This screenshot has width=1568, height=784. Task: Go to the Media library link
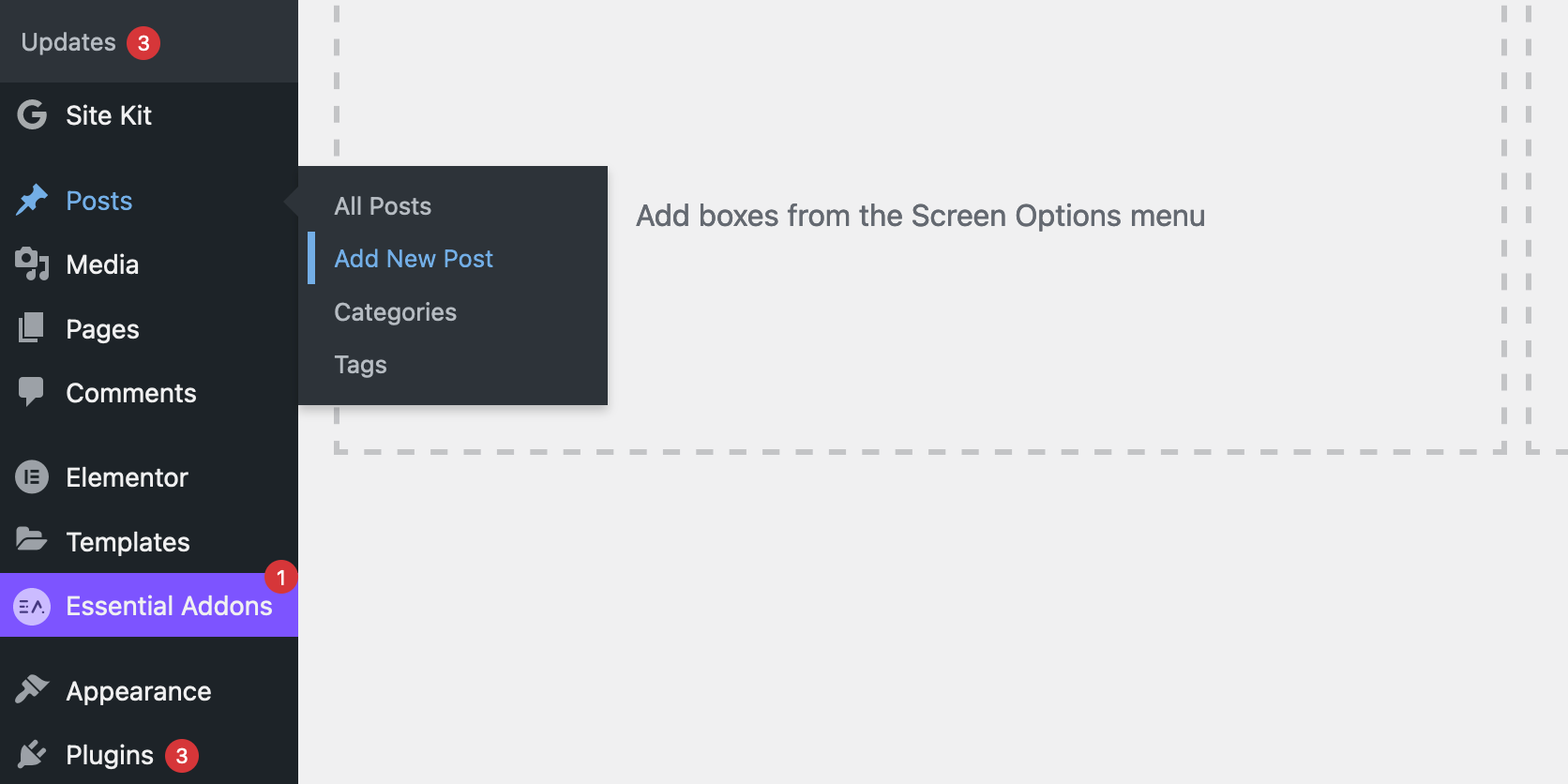point(102,264)
